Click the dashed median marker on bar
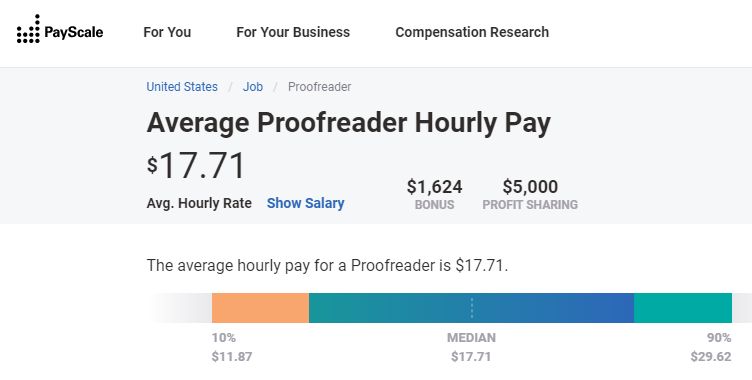The image size is (752, 380). click(472, 308)
